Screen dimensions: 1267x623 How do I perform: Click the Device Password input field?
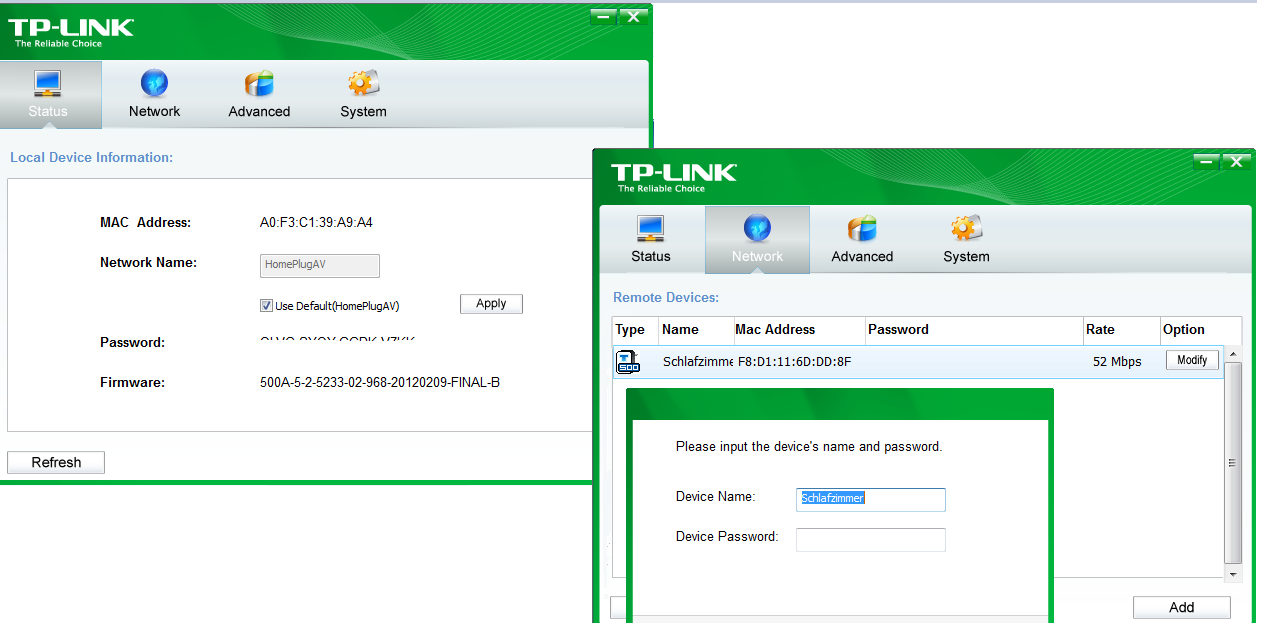[870, 539]
